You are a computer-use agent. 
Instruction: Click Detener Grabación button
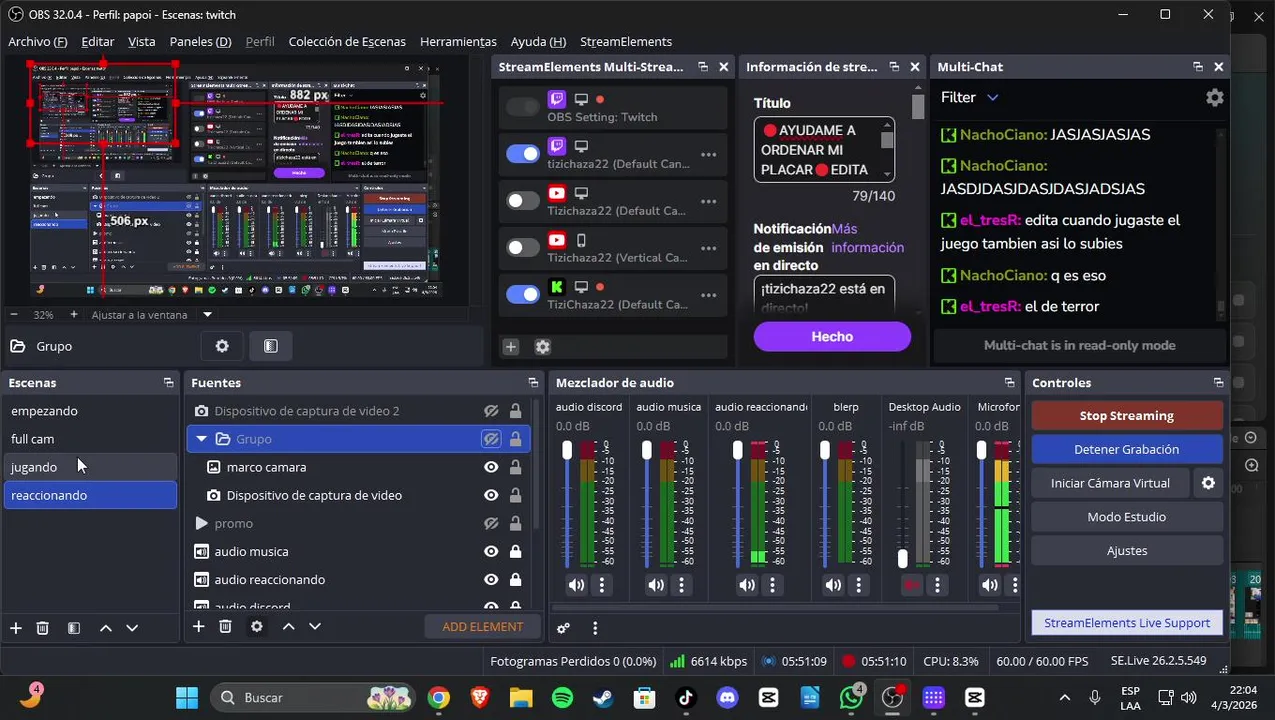coord(1127,449)
